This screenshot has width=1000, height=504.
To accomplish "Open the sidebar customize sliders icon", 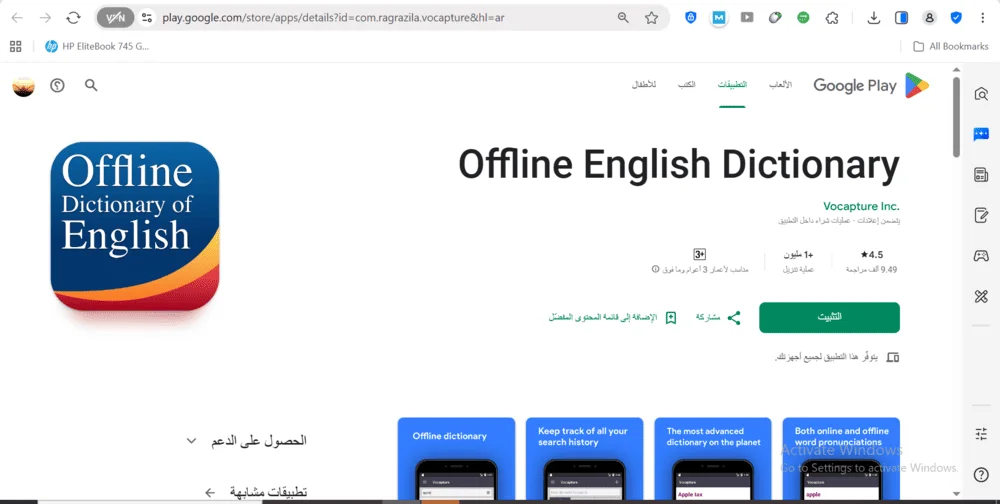I will click(x=981, y=434).
